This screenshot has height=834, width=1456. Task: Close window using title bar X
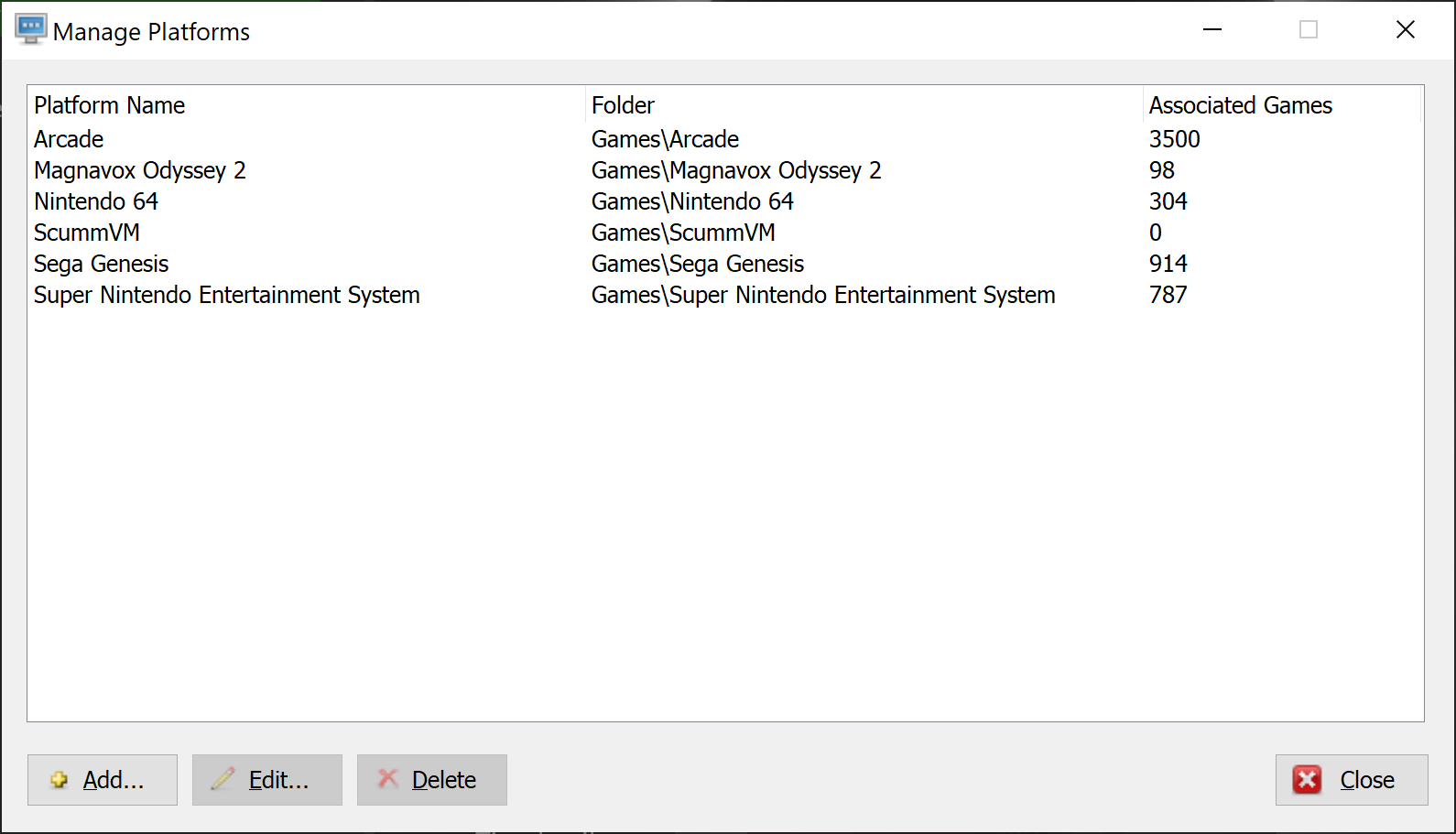point(1406,30)
